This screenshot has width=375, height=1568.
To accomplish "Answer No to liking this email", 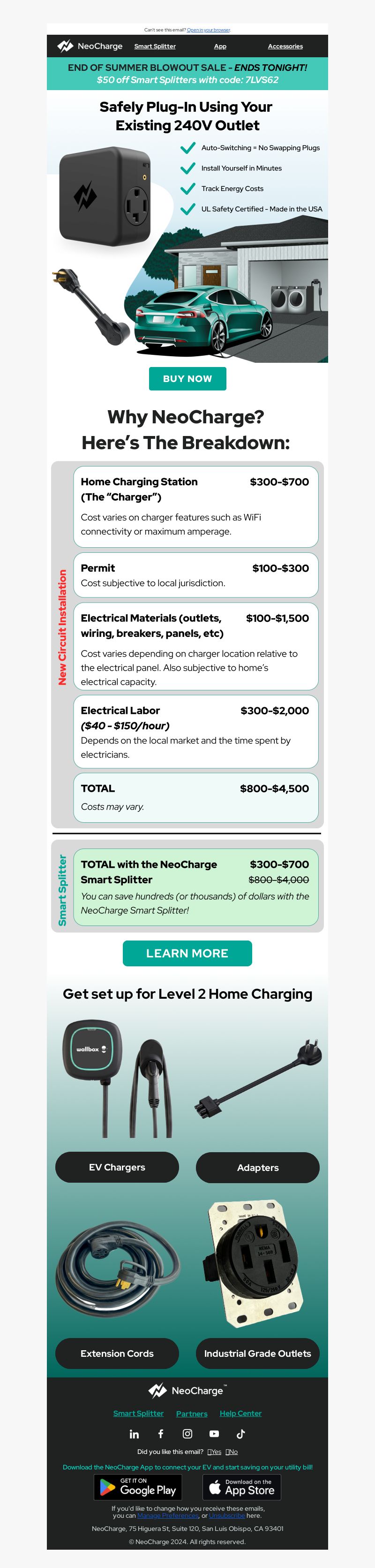I will click(232, 1452).
